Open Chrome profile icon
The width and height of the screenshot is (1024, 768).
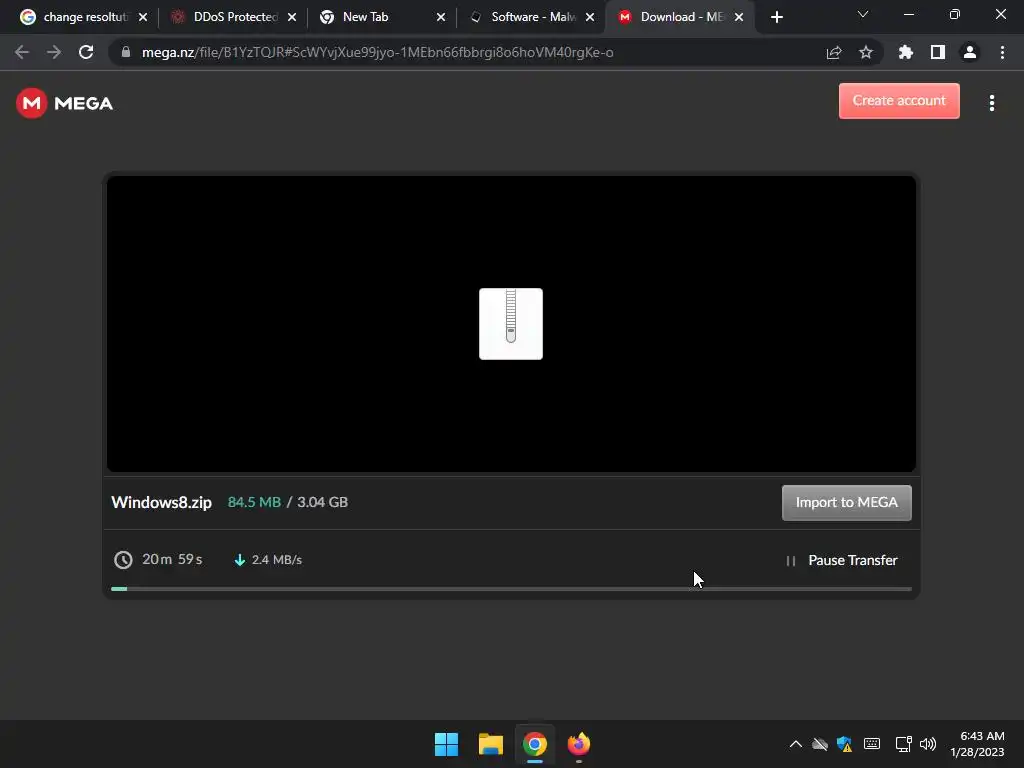pos(970,52)
